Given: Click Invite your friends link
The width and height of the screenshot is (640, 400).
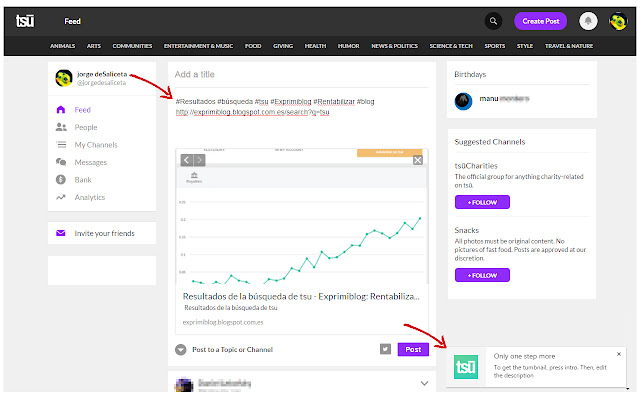Looking at the screenshot, I should 104,233.
